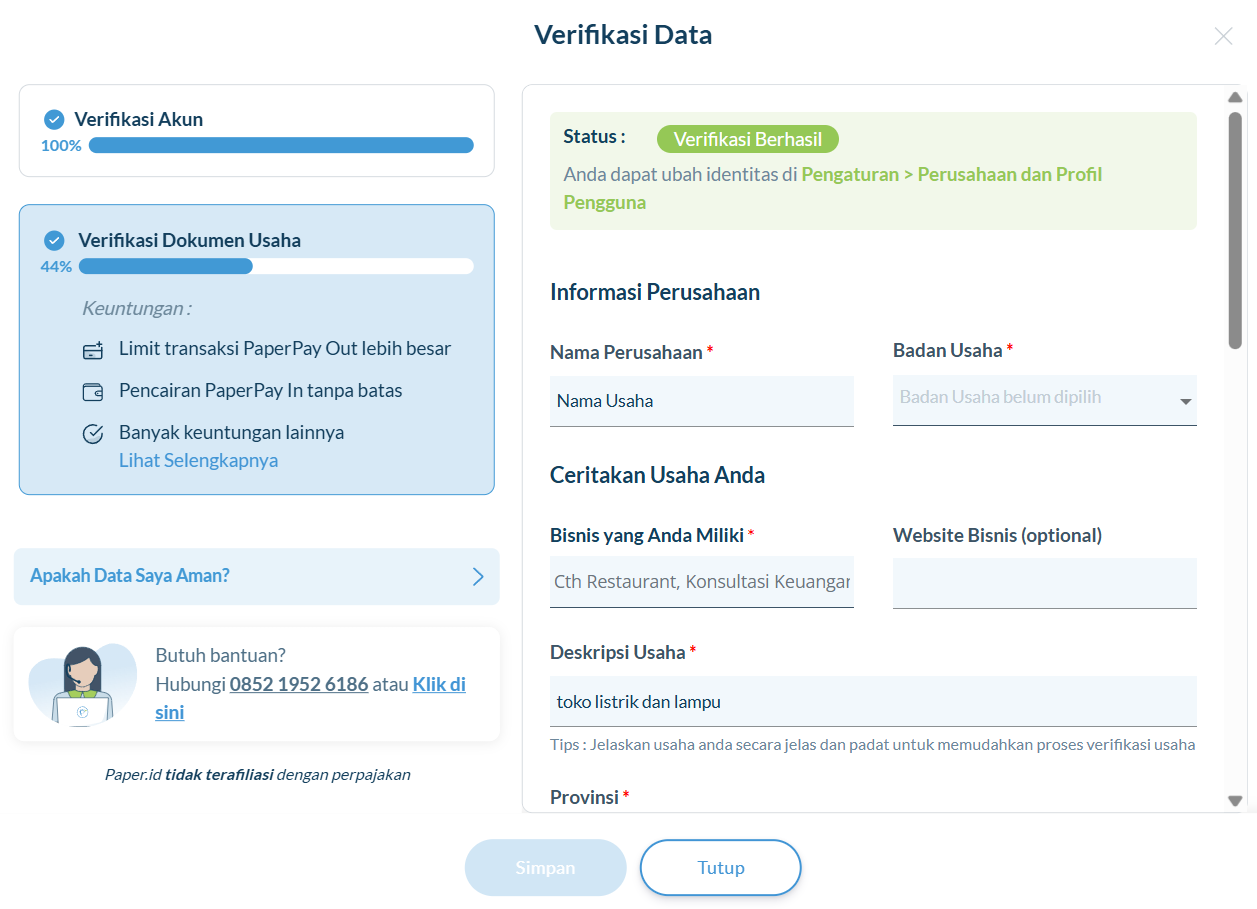Click the chevron arrow beside data safety question
The height and width of the screenshot is (909, 1257).
click(478, 577)
